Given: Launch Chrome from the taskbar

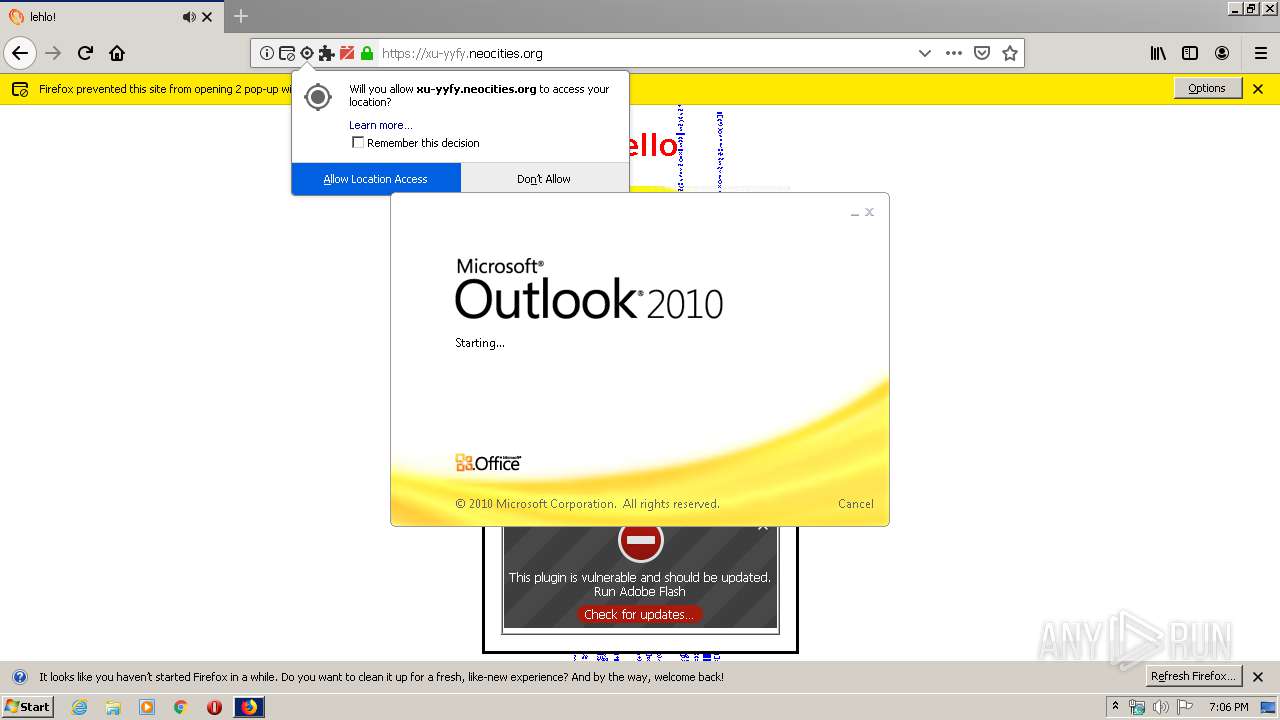Looking at the screenshot, I should 180,707.
